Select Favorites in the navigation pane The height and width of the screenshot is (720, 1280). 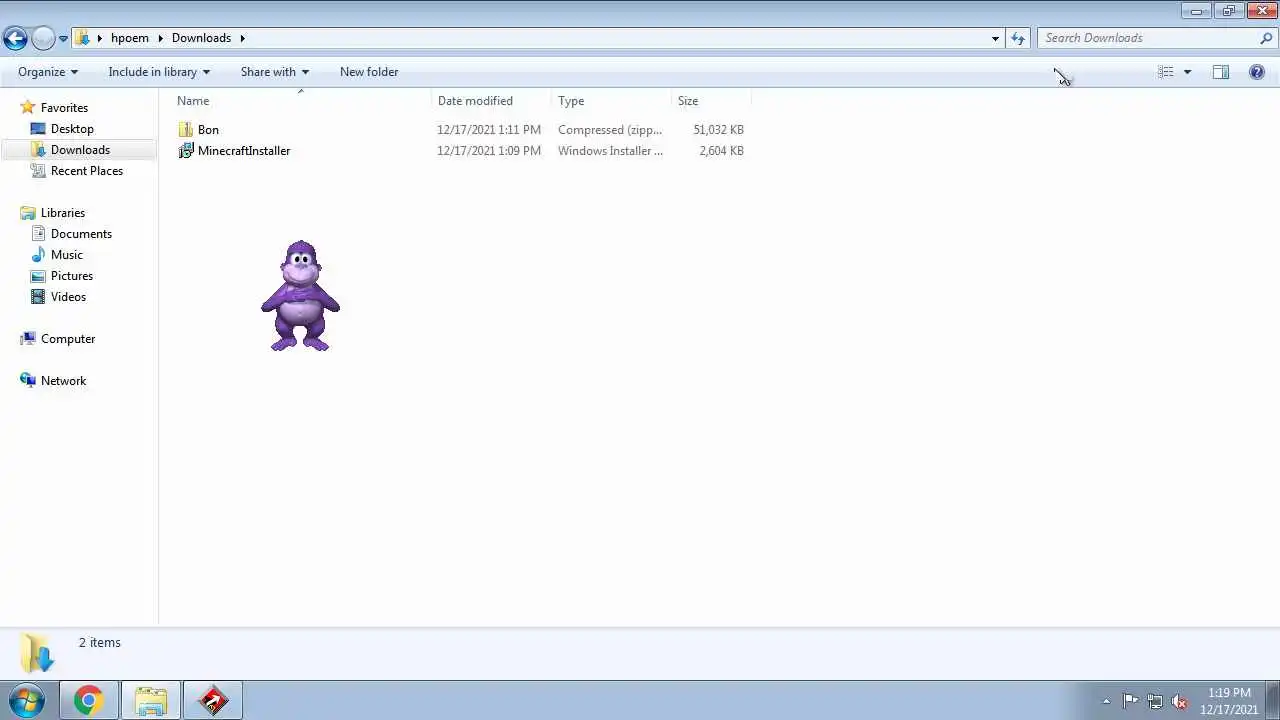point(64,108)
